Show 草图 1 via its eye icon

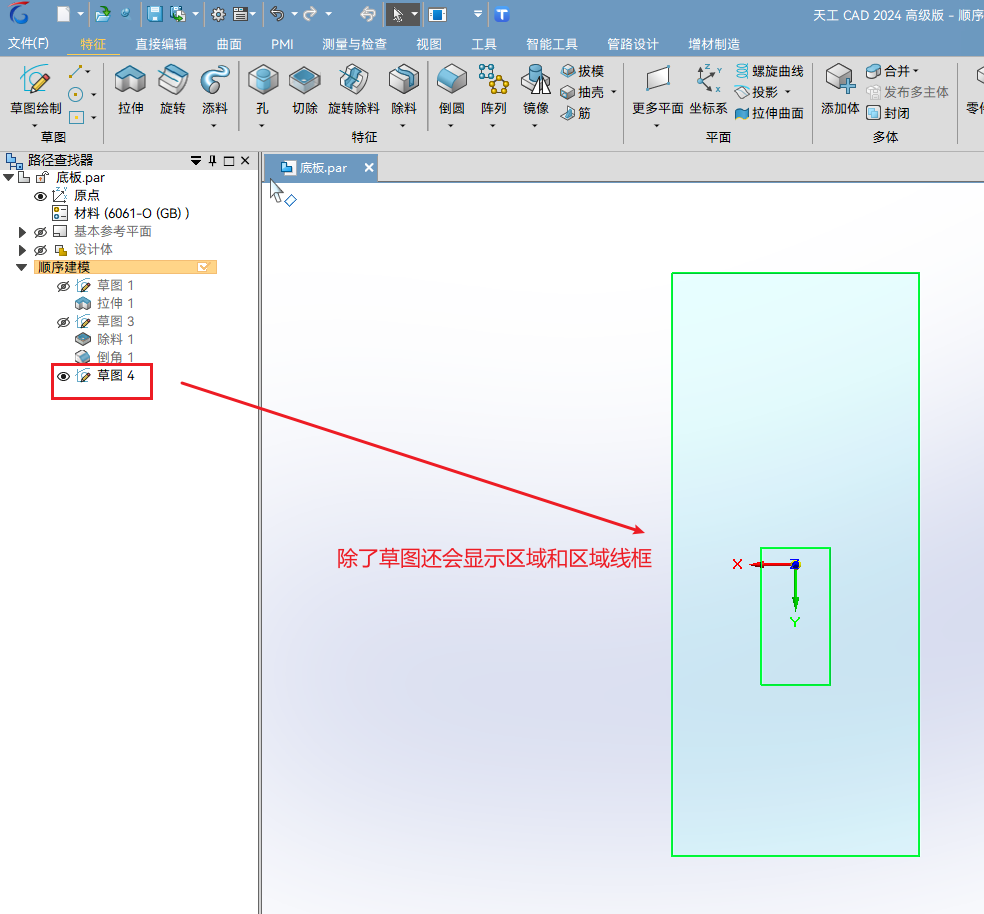click(63, 286)
